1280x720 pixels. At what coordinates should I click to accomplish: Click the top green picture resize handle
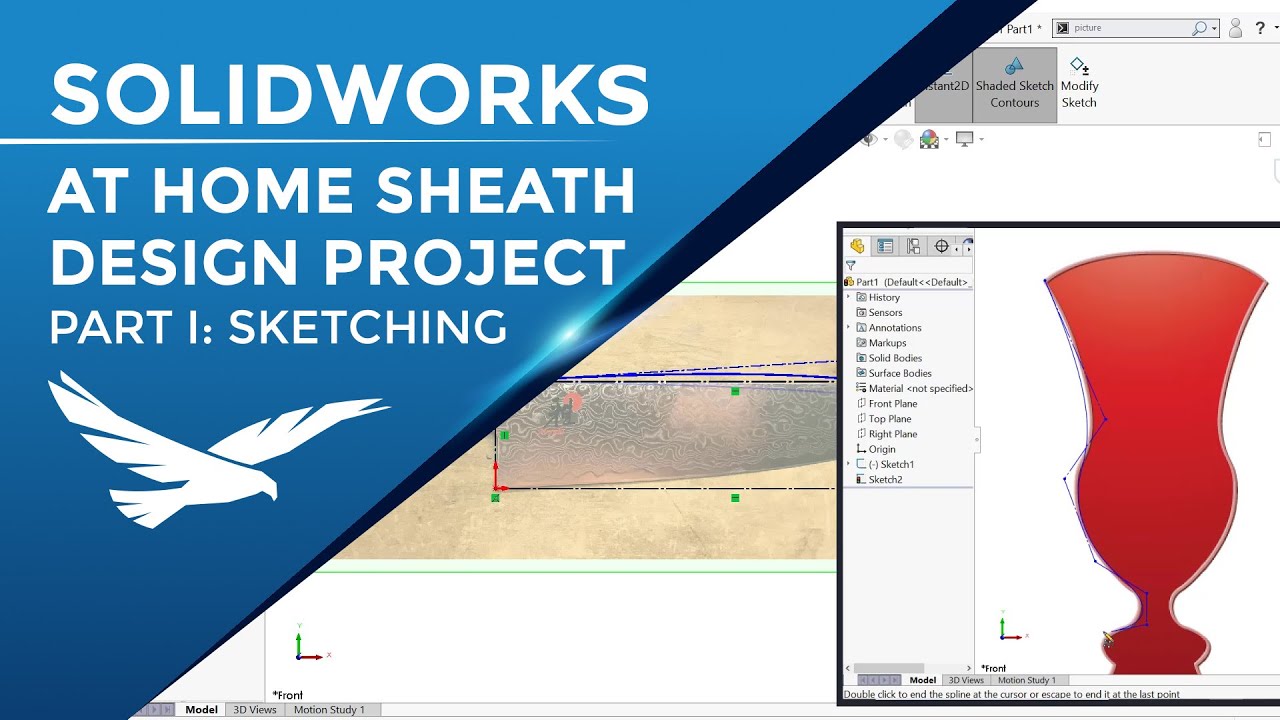pyautogui.click(x=735, y=392)
